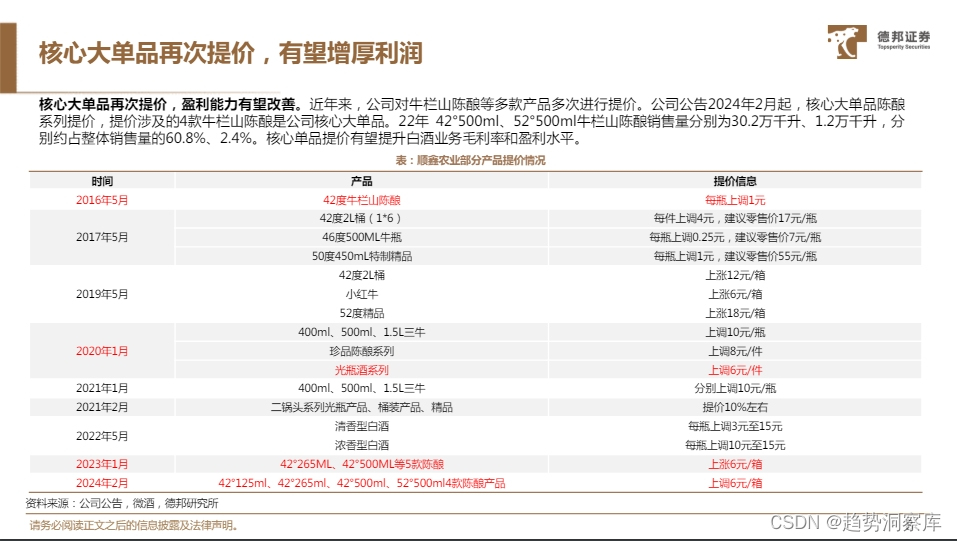Click the 珍品陈酿系列 product cell

click(x=361, y=351)
